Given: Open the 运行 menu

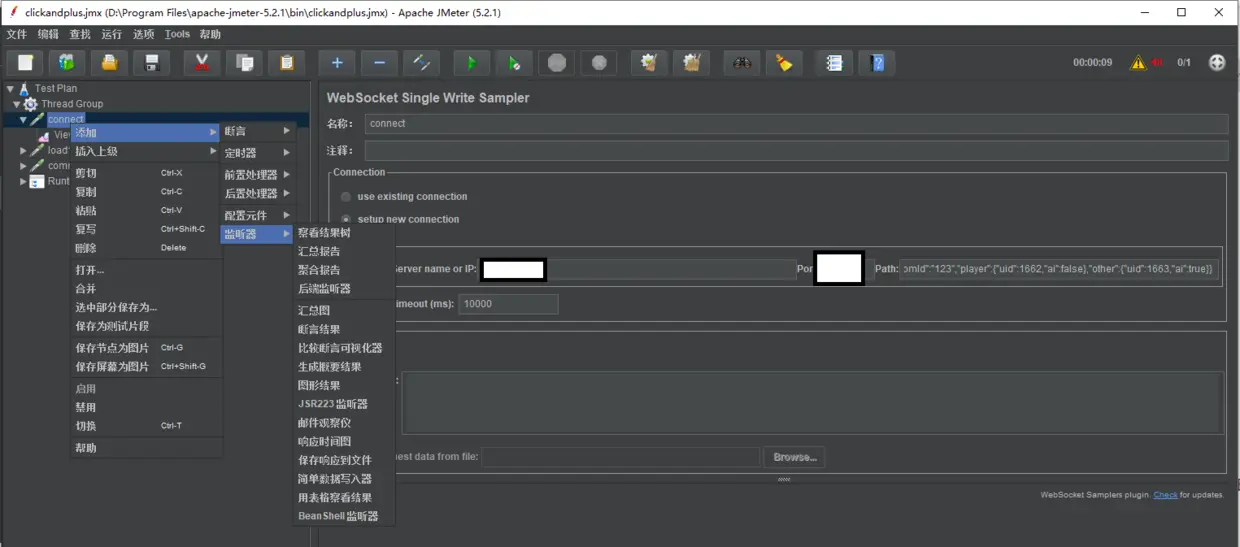Looking at the screenshot, I should 112,34.
